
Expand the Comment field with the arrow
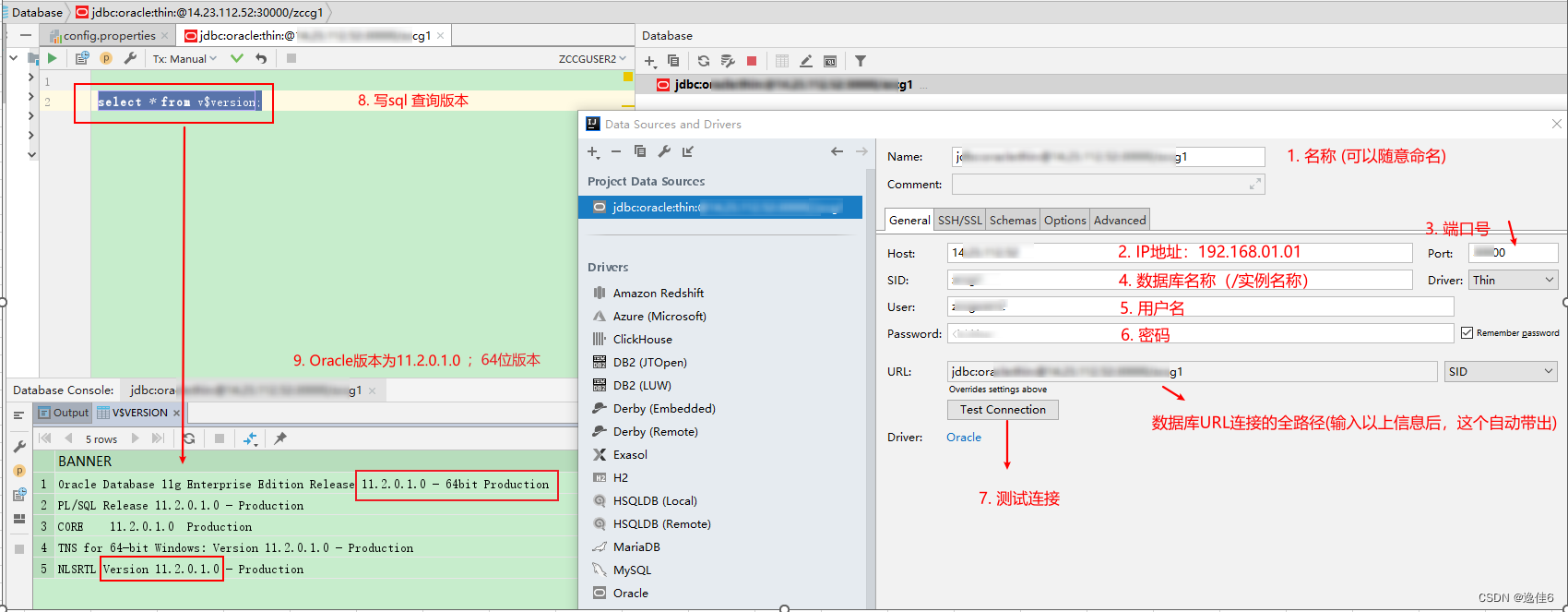pyautogui.click(x=1254, y=185)
